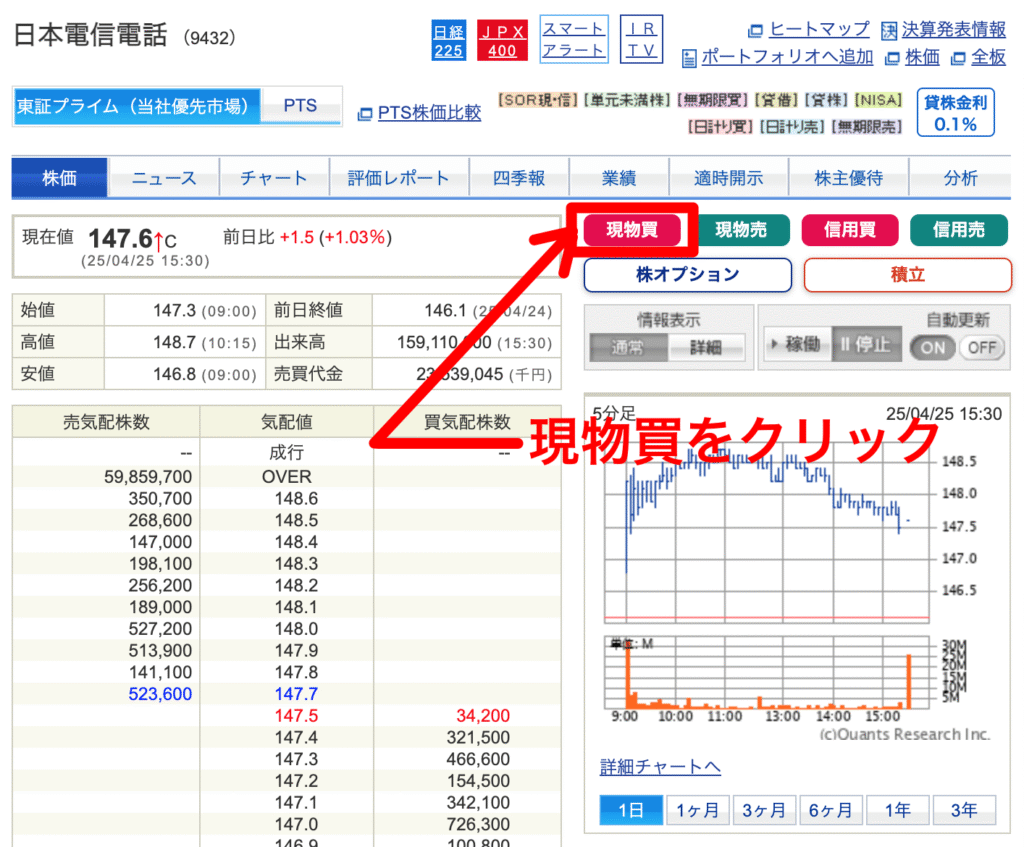Viewport: 1024px width, 847px height.
Task: Open the スマートアラート box
Action: tap(574, 39)
